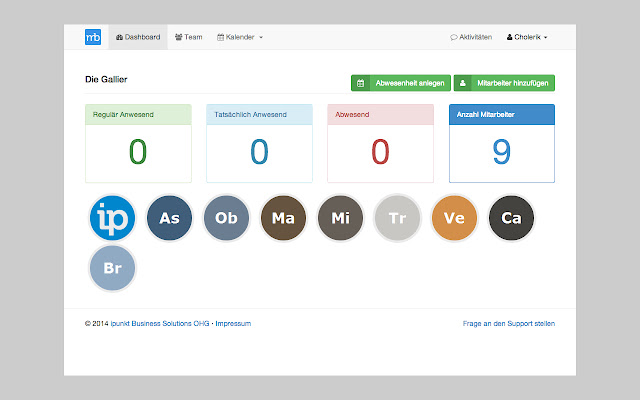Select the gray Tr avatar

(x=397, y=218)
